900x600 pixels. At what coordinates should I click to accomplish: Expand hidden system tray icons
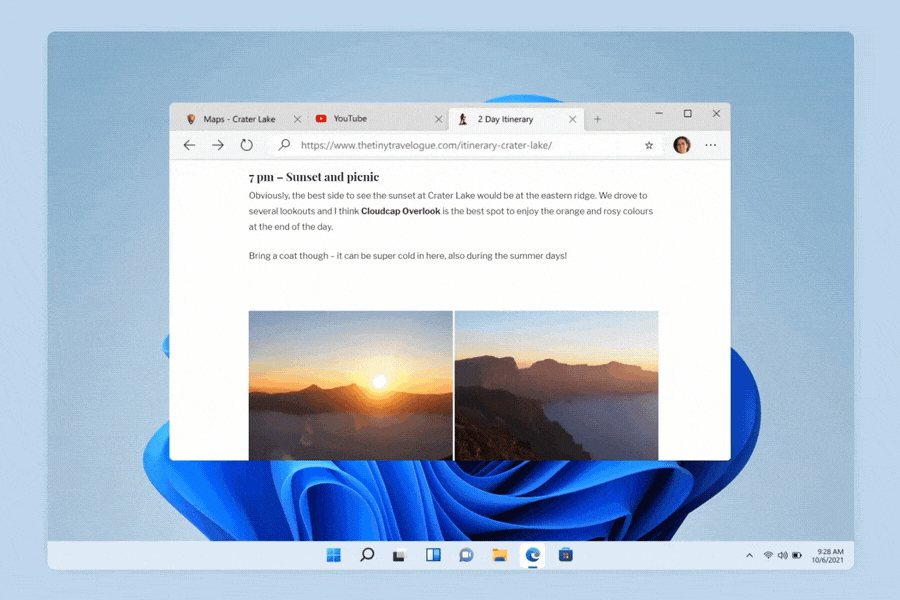(x=748, y=554)
